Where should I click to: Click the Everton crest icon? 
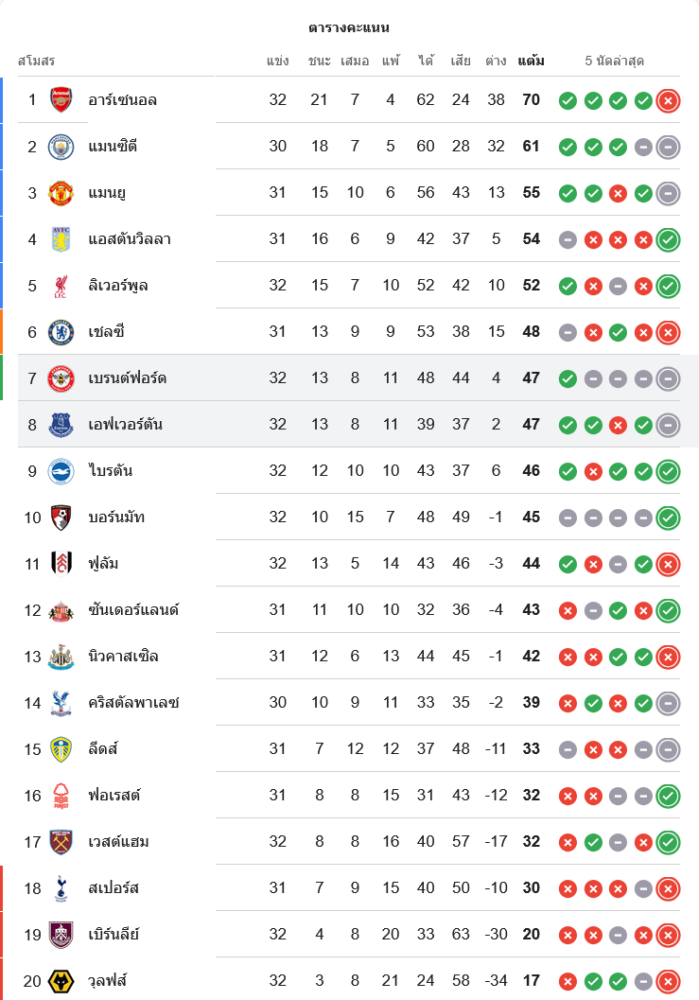coord(62,425)
